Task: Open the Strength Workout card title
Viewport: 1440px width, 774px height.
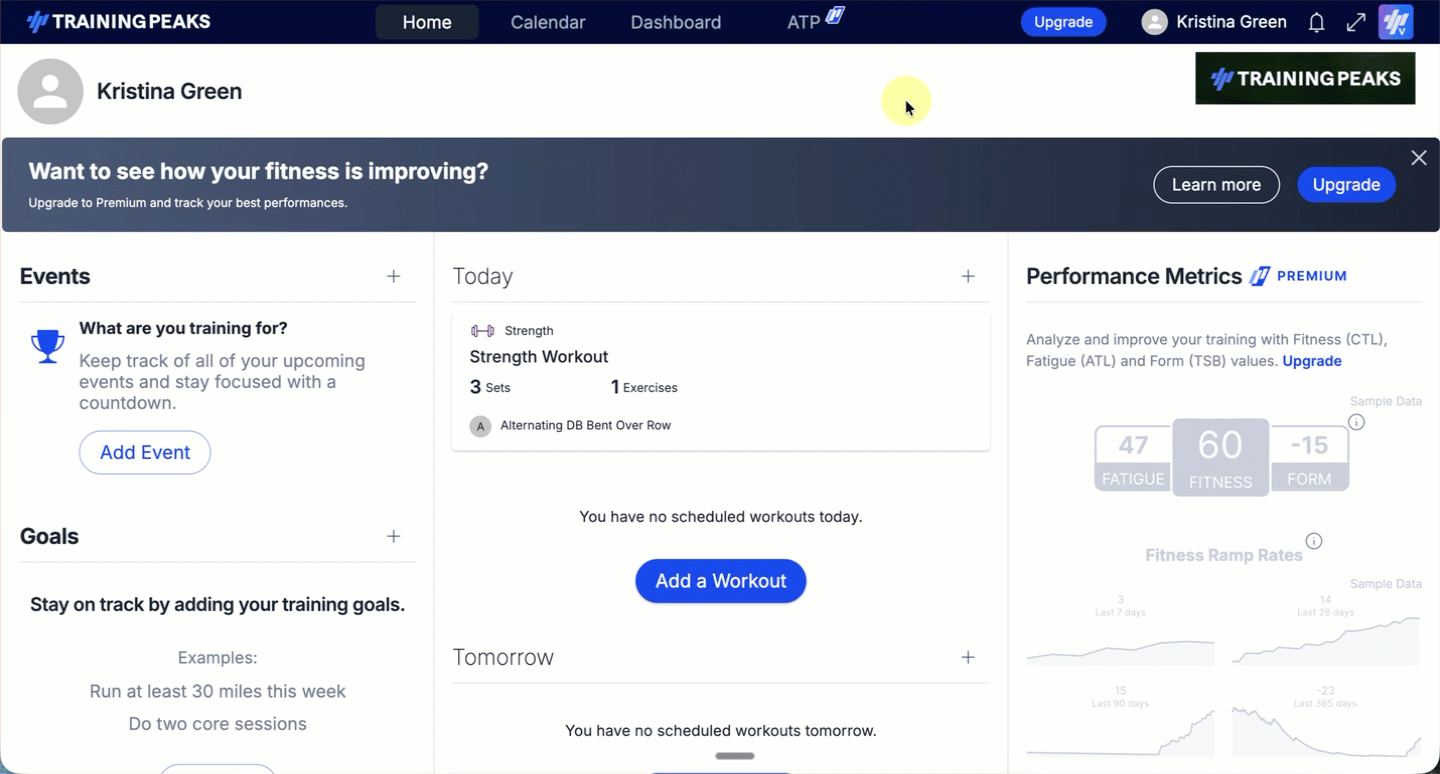Action: (x=539, y=357)
